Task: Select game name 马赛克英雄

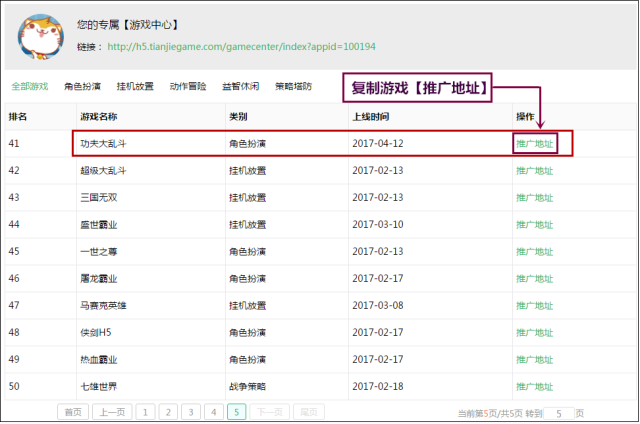Action: [103, 305]
